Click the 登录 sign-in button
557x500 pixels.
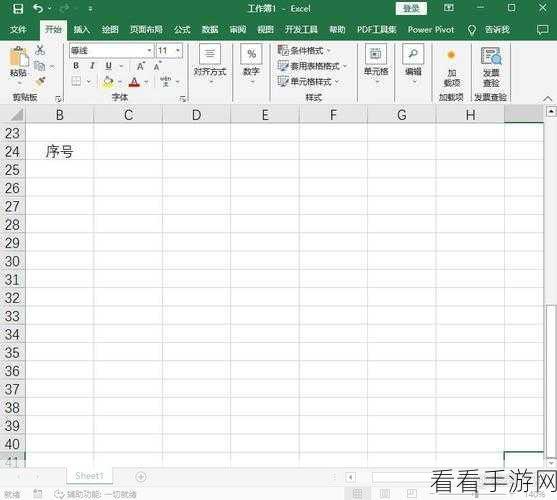(411, 9)
